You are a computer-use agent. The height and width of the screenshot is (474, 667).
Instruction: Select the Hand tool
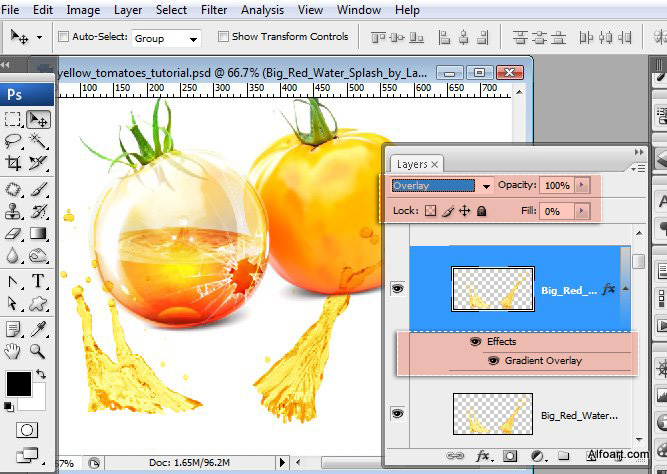click(x=14, y=351)
